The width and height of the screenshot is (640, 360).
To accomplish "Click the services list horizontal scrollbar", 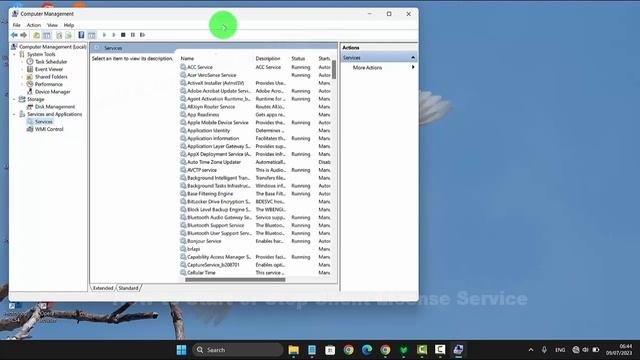I will coord(235,280).
